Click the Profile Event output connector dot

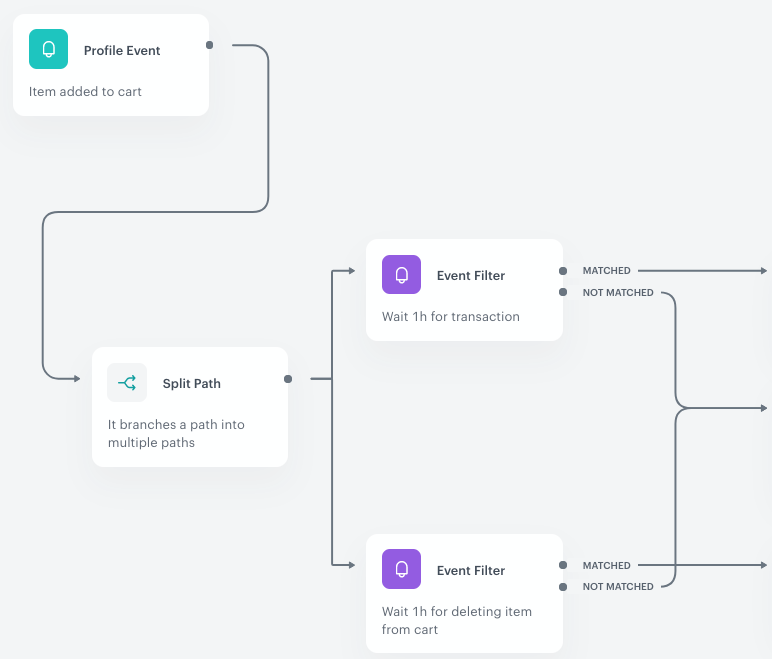coord(209,45)
